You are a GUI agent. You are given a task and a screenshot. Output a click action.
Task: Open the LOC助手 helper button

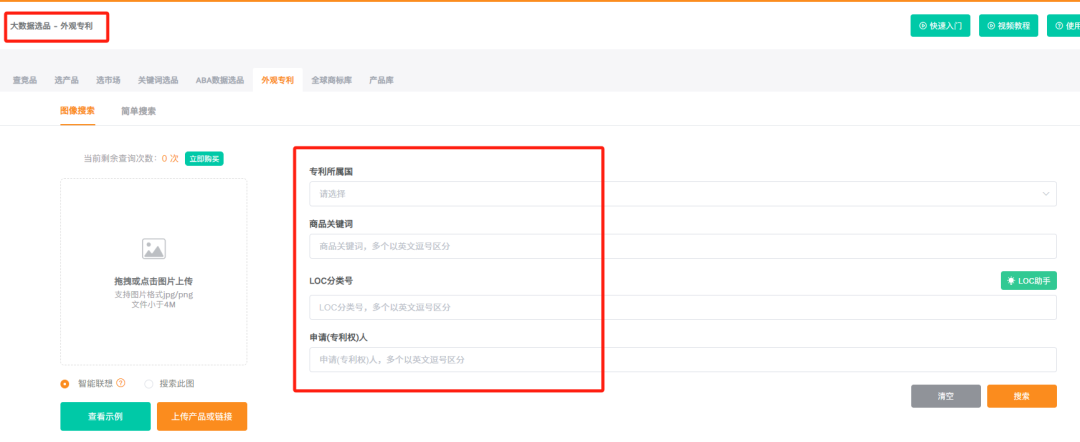point(1028,281)
